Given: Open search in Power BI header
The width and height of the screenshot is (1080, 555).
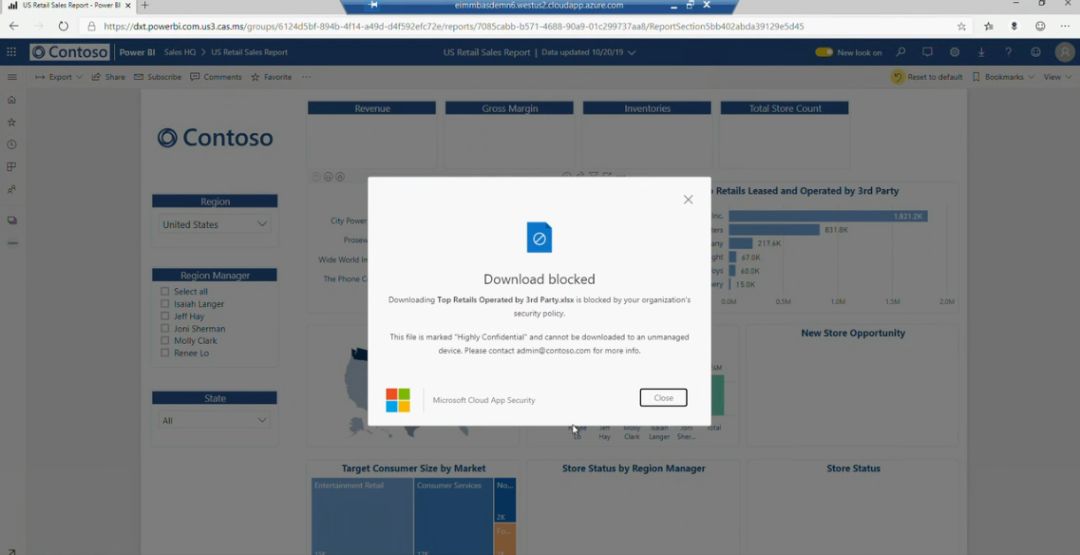Looking at the screenshot, I should pos(900,52).
